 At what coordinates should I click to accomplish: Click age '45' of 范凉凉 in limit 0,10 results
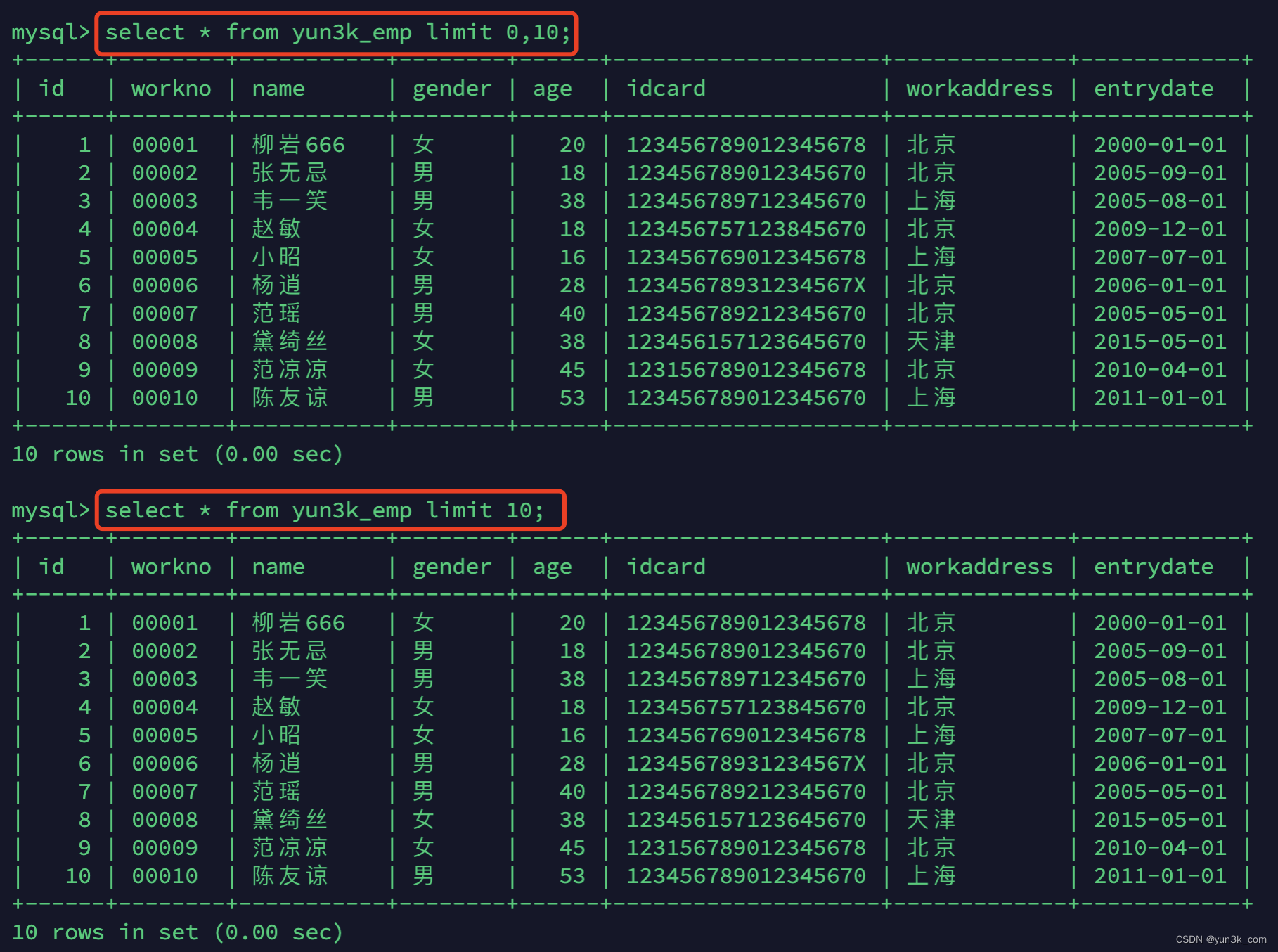pyautogui.click(x=572, y=370)
